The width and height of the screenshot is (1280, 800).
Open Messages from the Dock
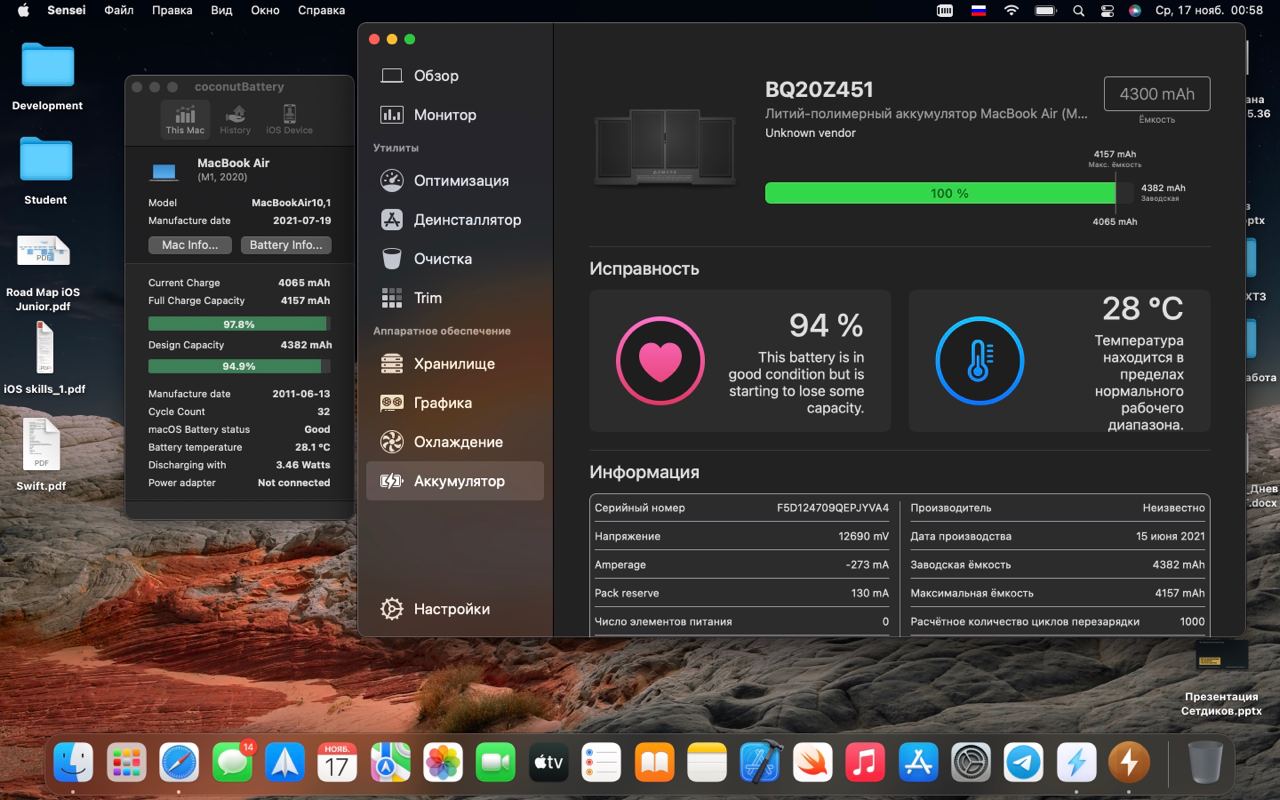pyautogui.click(x=232, y=763)
